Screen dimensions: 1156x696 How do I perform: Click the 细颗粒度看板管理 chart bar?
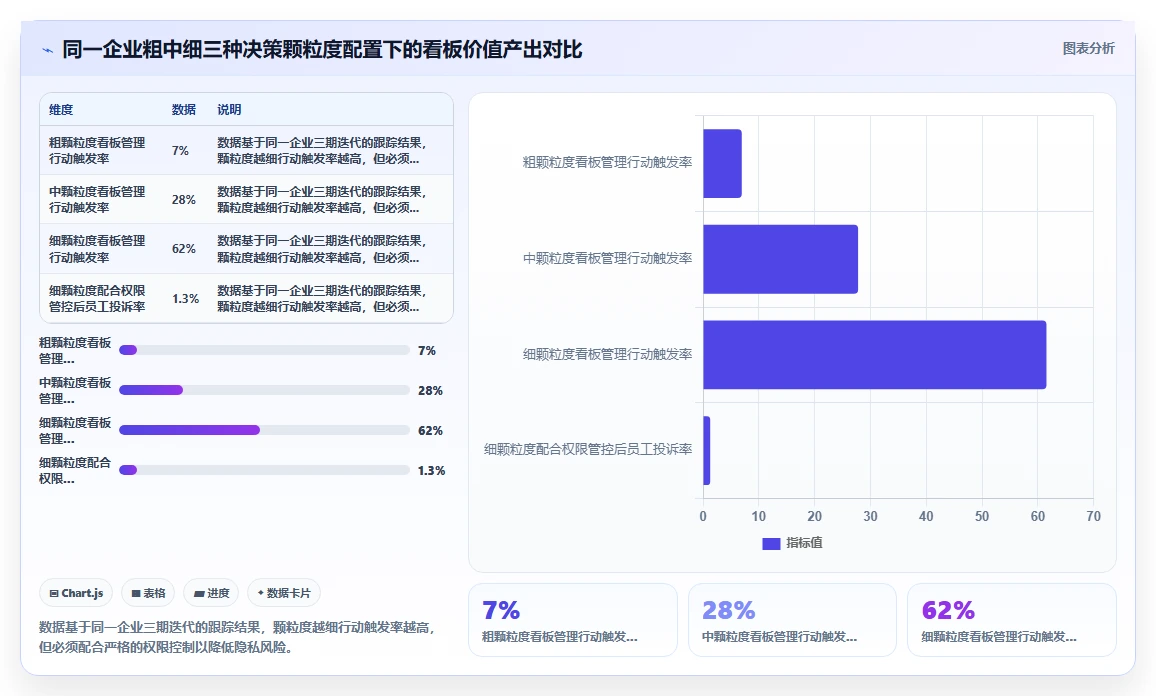tap(875, 355)
